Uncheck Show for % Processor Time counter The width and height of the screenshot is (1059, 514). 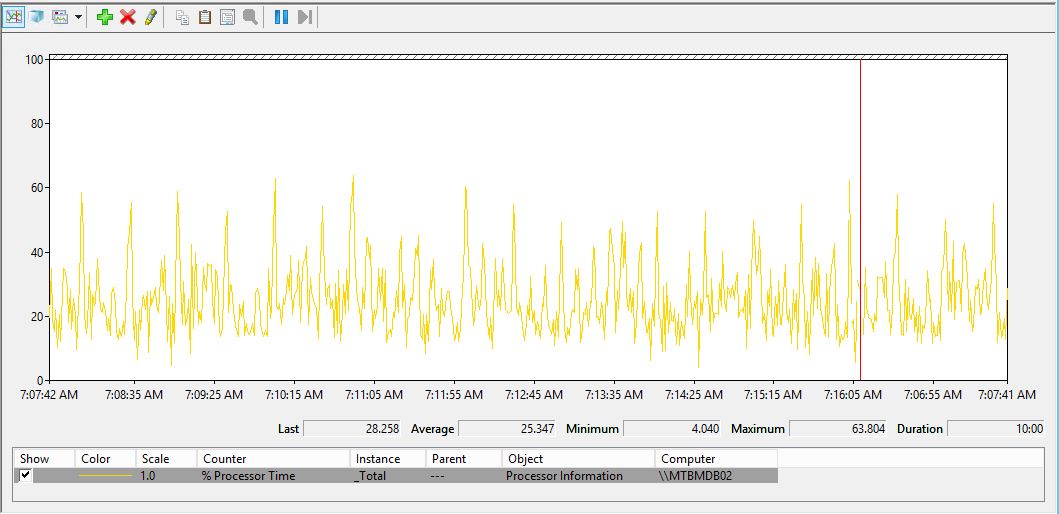[26, 476]
